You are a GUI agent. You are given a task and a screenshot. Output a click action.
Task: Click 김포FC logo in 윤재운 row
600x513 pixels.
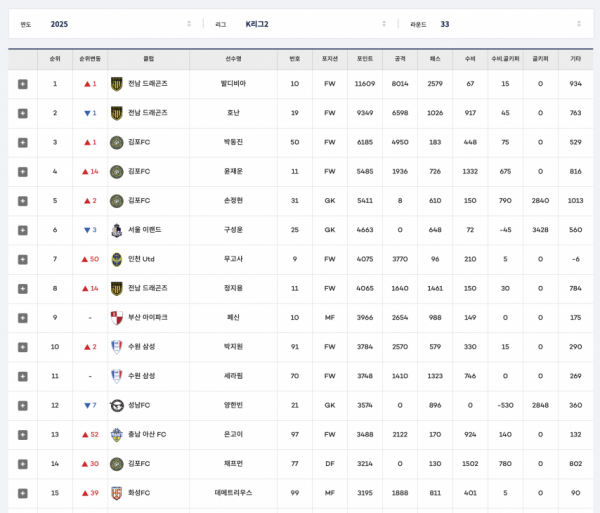pos(117,171)
